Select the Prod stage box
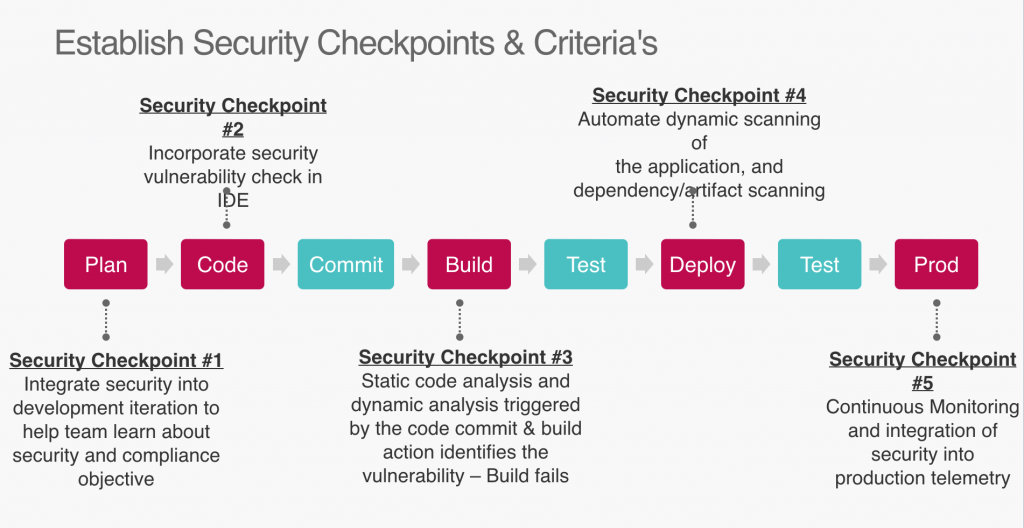 [936, 265]
